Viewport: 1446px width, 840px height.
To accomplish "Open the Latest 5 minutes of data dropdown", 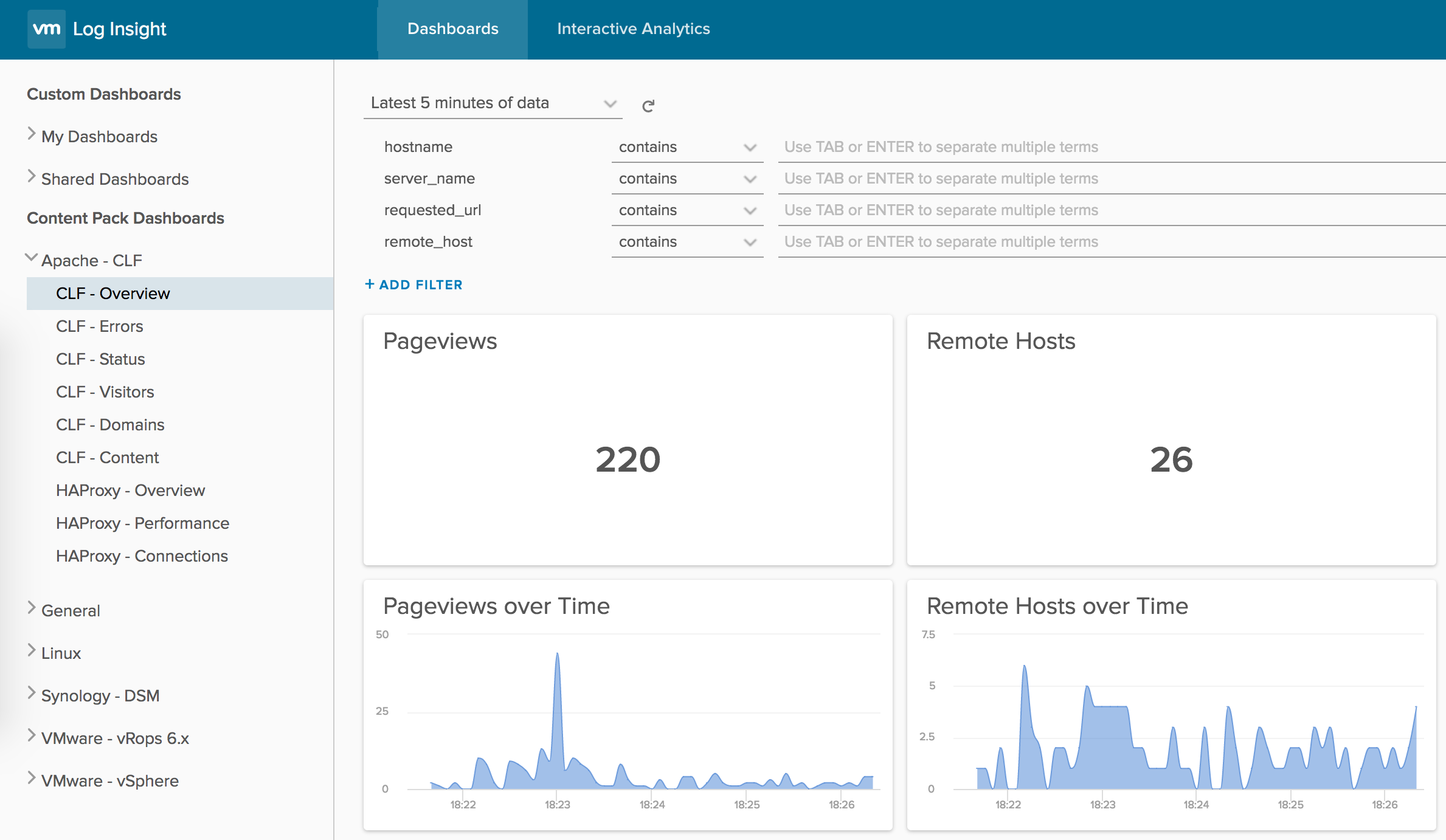I will [493, 103].
